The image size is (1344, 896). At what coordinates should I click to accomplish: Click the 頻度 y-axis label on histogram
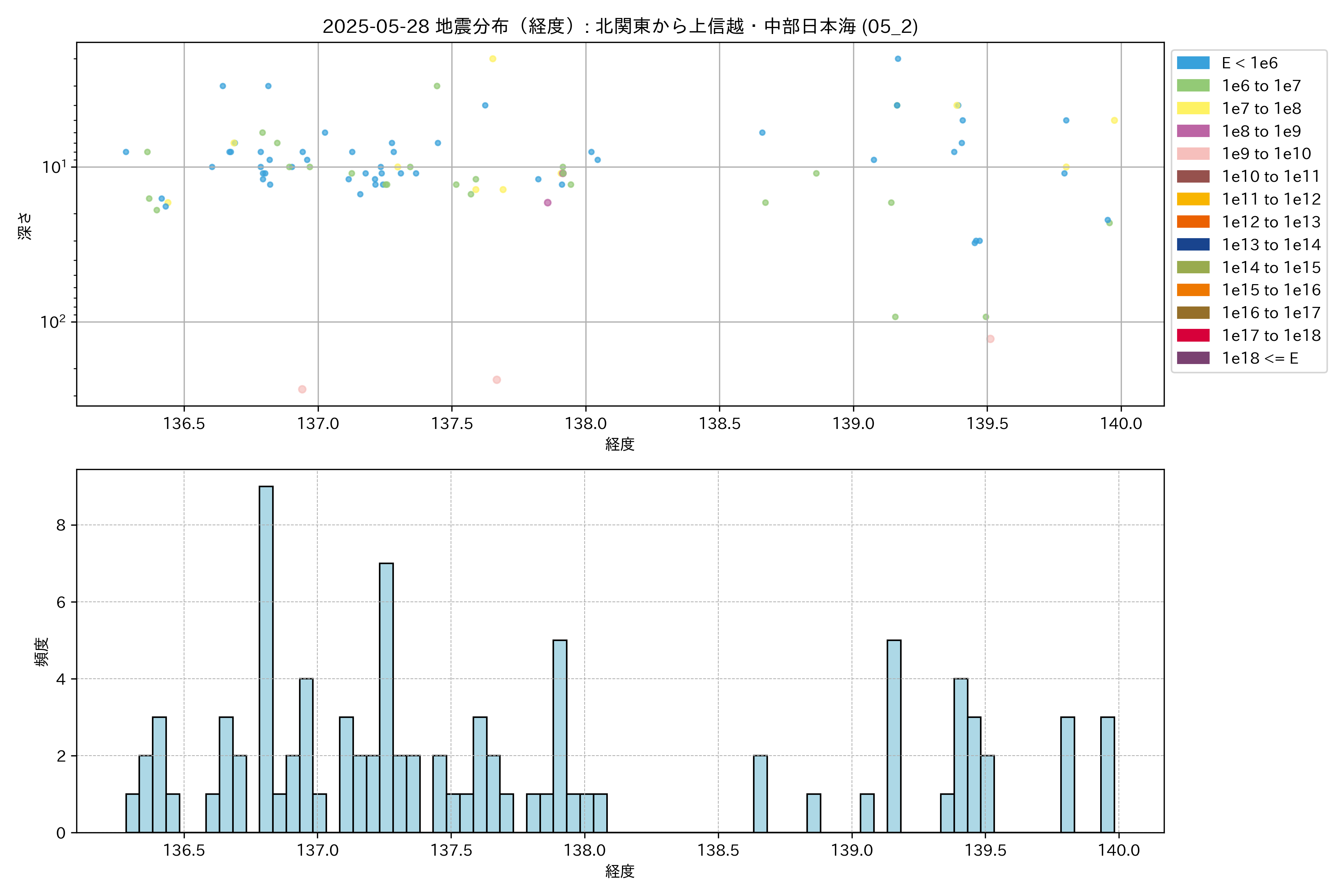click(42, 652)
